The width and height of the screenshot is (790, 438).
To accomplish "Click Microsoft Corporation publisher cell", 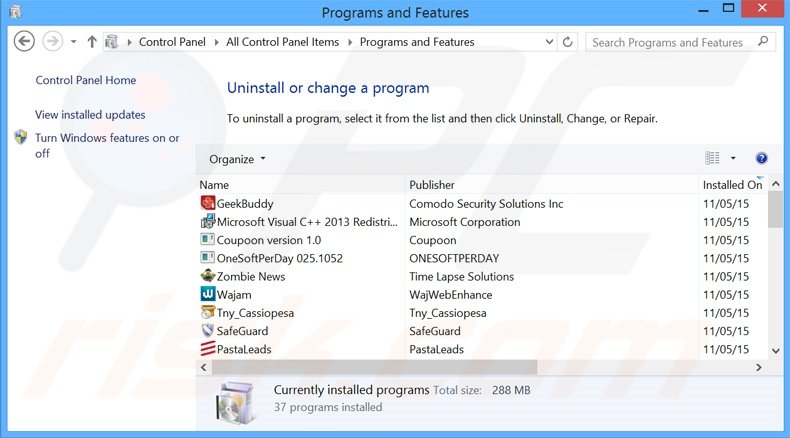I will (x=465, y=222).
